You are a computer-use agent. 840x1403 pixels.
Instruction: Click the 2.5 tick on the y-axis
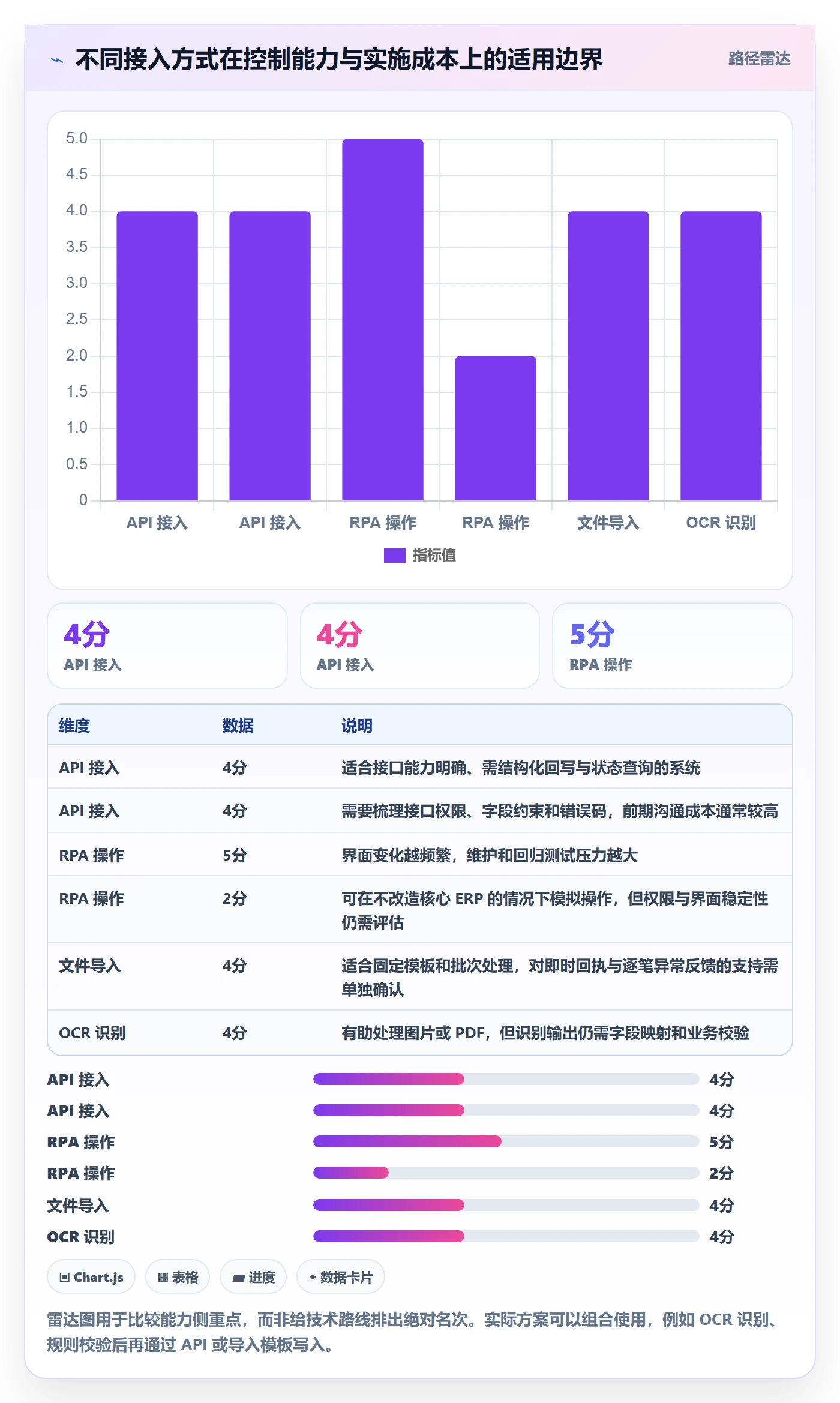click(x=77, y=319)
